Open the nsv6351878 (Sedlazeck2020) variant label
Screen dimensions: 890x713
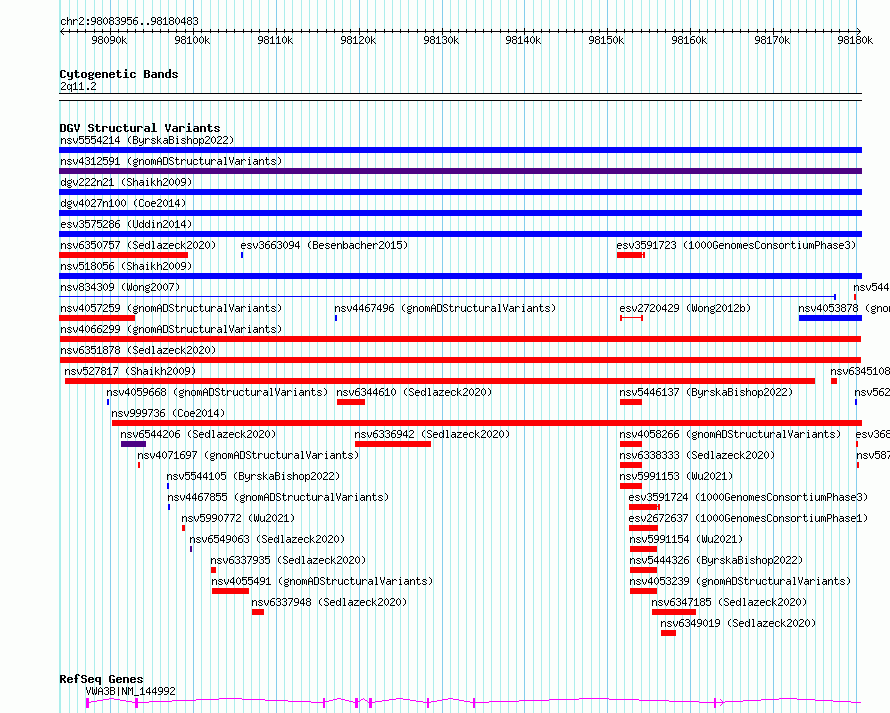[x=138, y=350]
